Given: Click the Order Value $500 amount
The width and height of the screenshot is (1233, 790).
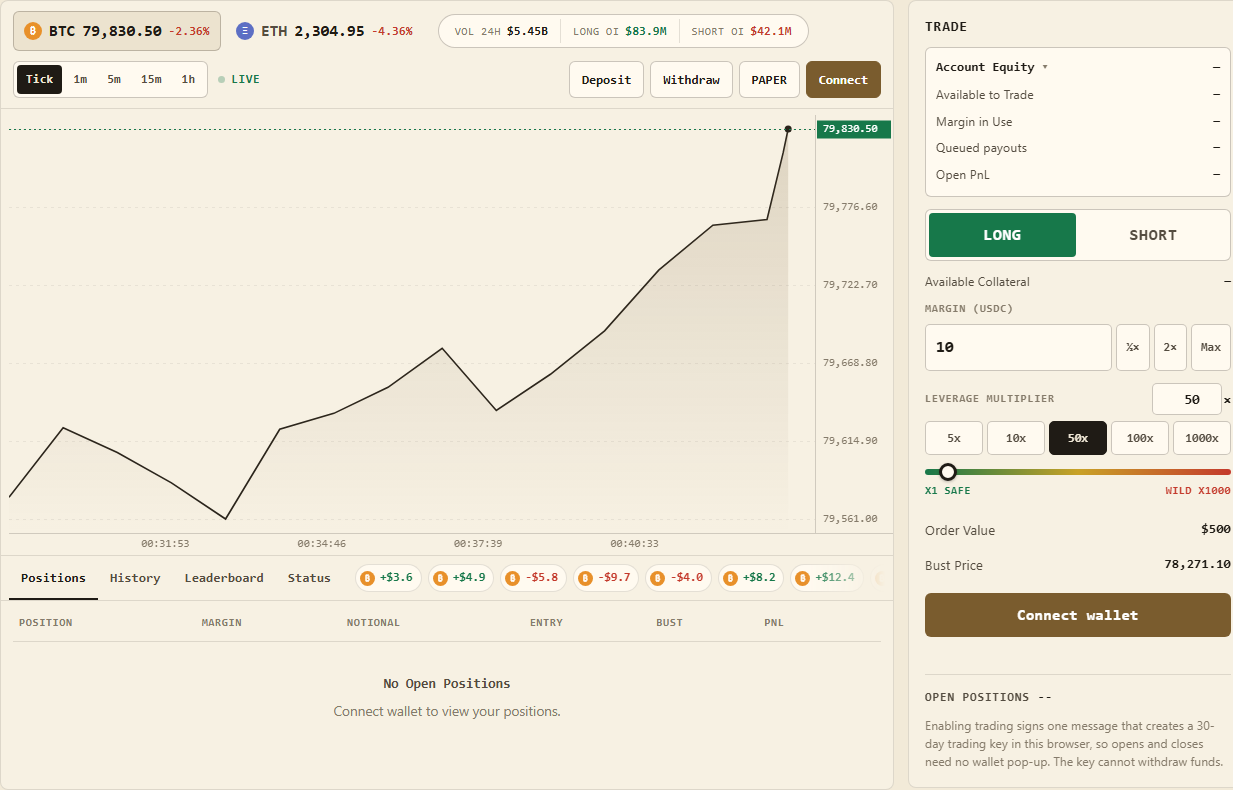Looking at the screenshot, I should coord(1216,529).
